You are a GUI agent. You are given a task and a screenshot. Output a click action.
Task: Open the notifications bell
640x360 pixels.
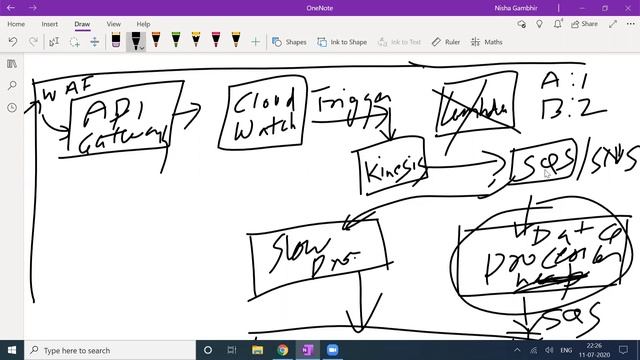click(x=558, y=24)
